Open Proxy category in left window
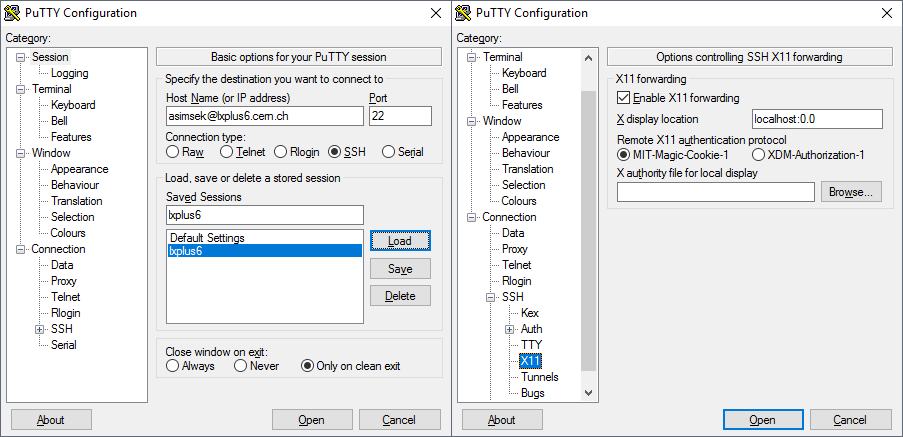Image resolution: width=903 pixels, height=437 pixels. (x=63, y=281)
